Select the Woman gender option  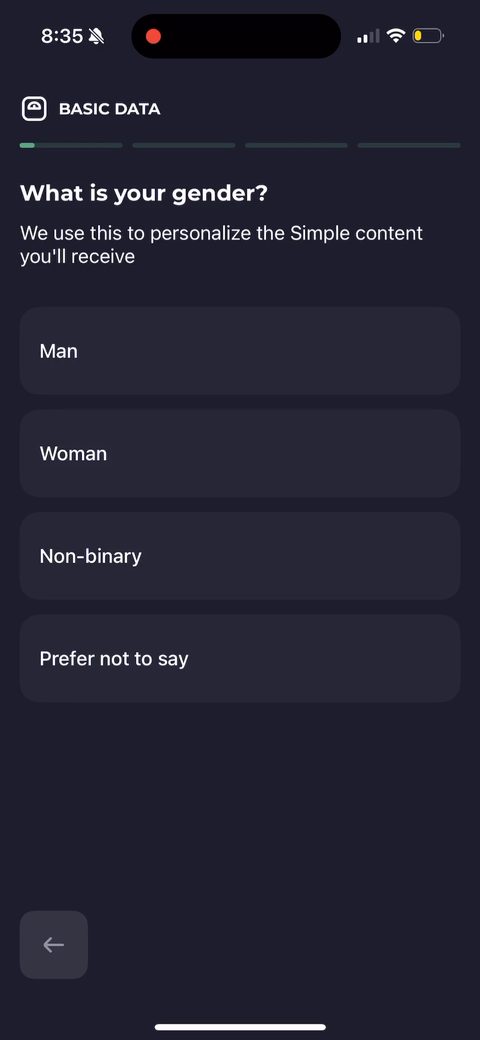click(x=240, y=454)
